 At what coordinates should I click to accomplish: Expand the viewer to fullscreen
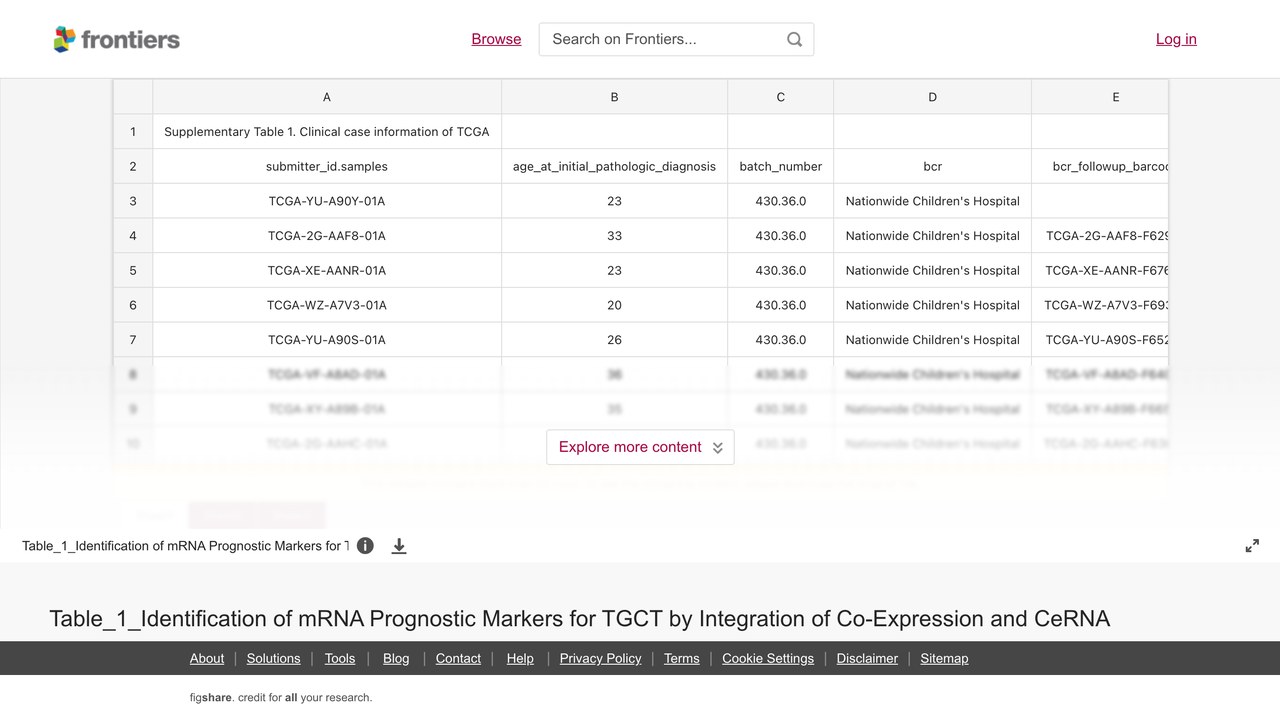pyautogui.click(x=1252, y=546)
